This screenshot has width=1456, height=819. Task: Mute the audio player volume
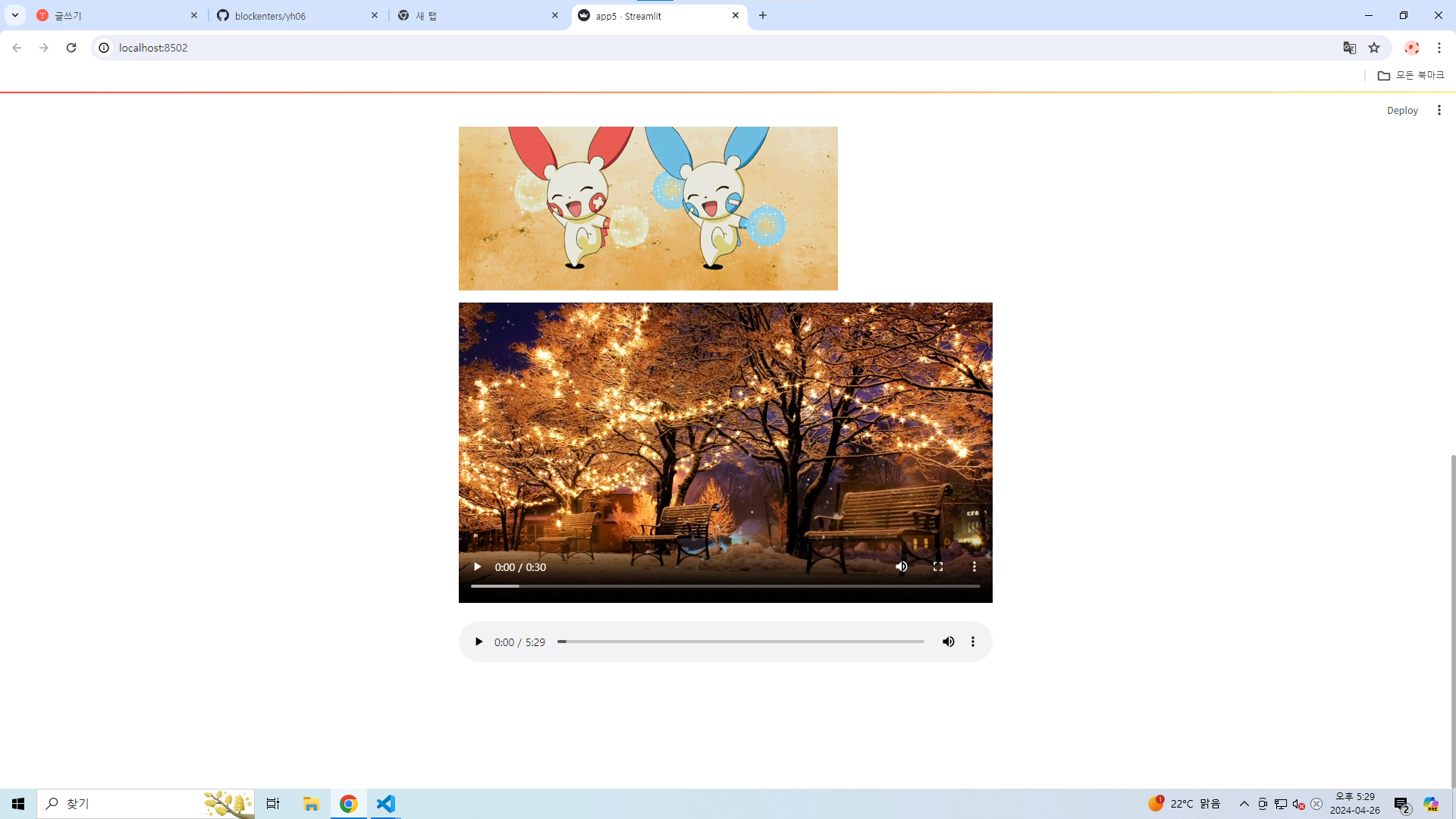click(948, 642)
